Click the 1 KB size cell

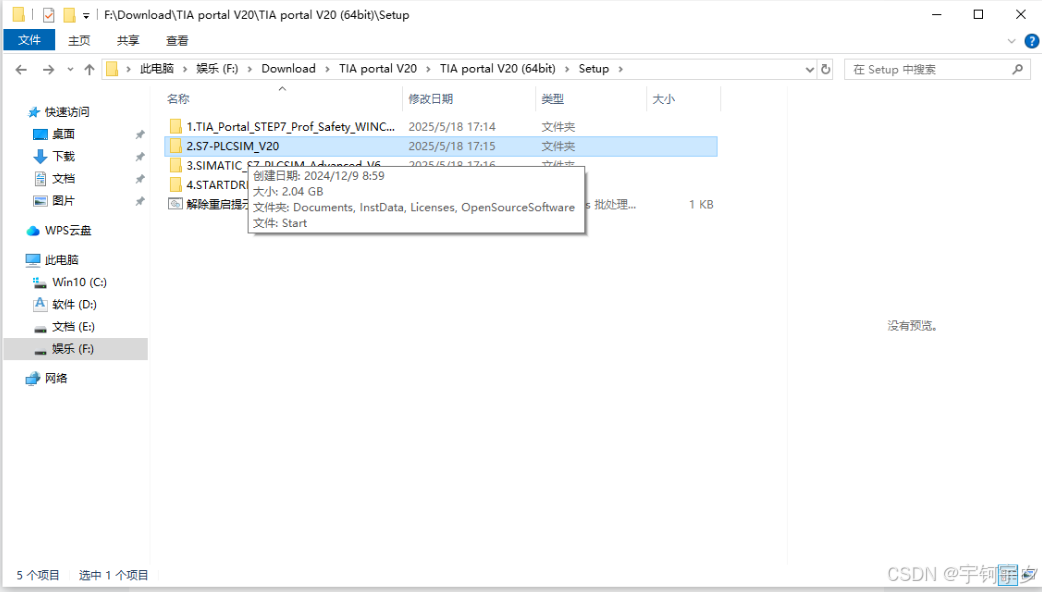point(701,205)
